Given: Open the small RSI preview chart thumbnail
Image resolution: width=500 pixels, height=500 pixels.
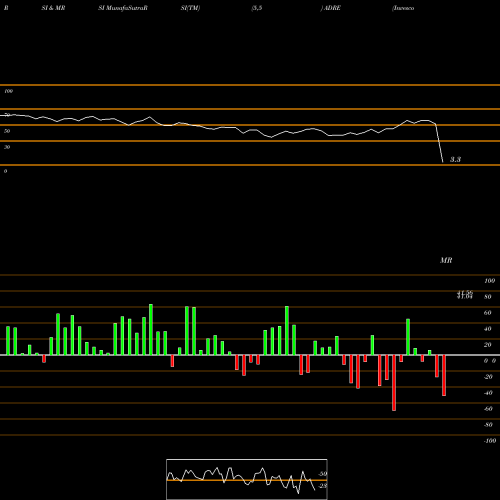Looking at the screenshot, I should click(x=247, y=479).
